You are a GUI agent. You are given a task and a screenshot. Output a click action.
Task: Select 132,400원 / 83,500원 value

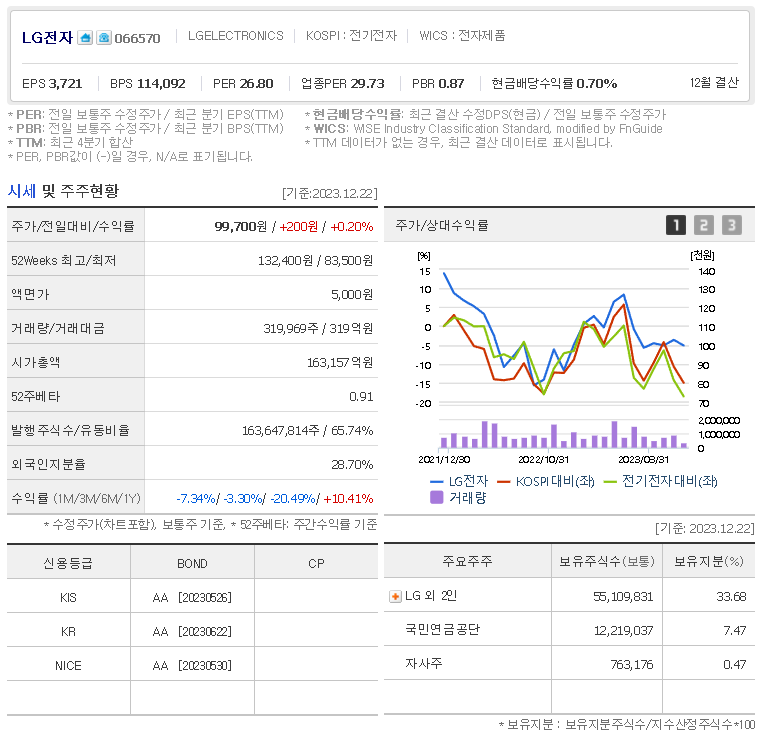(315, 260)
